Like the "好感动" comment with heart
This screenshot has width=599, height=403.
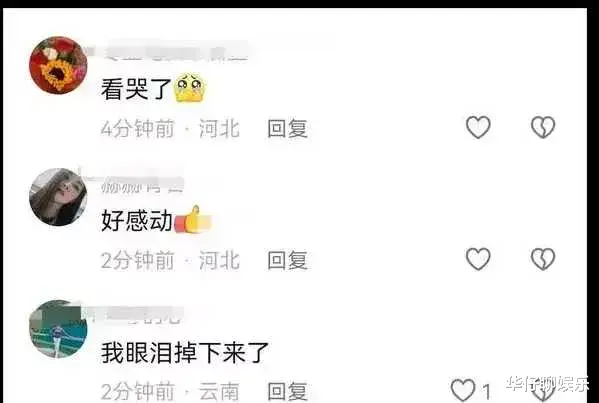point(478,259)
